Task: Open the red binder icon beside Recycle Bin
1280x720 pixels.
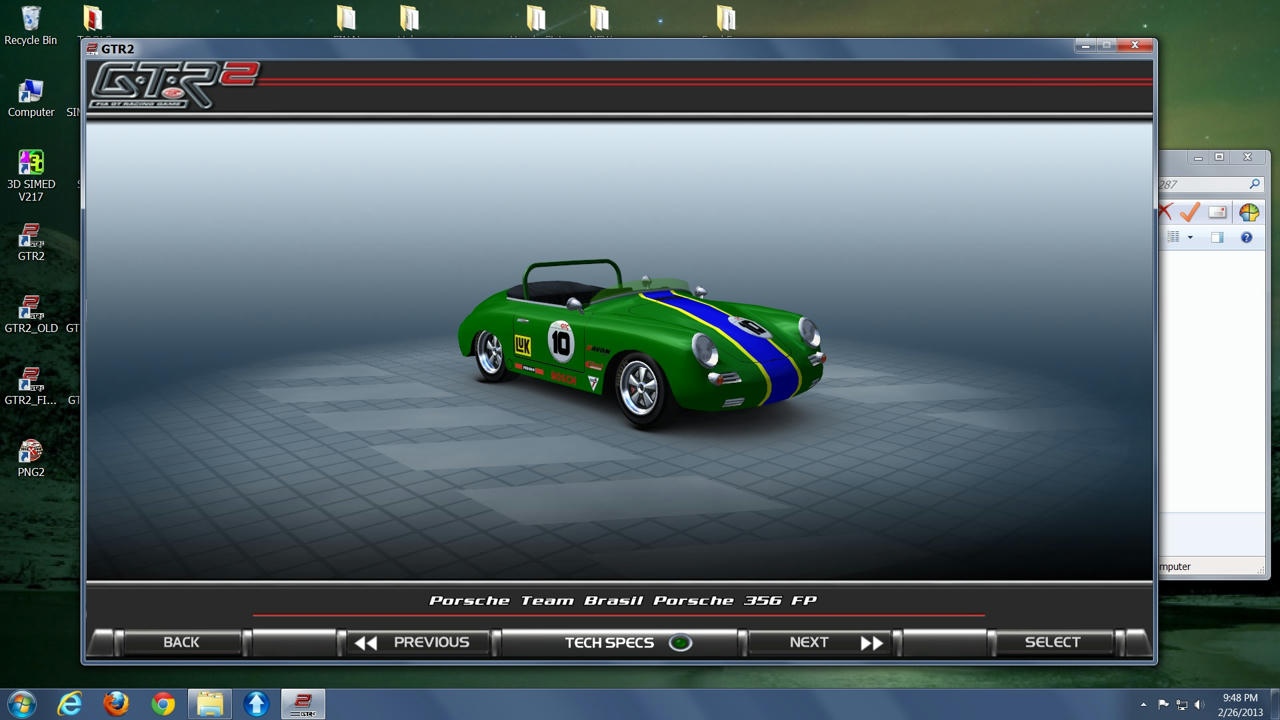Action: point(92,18)
